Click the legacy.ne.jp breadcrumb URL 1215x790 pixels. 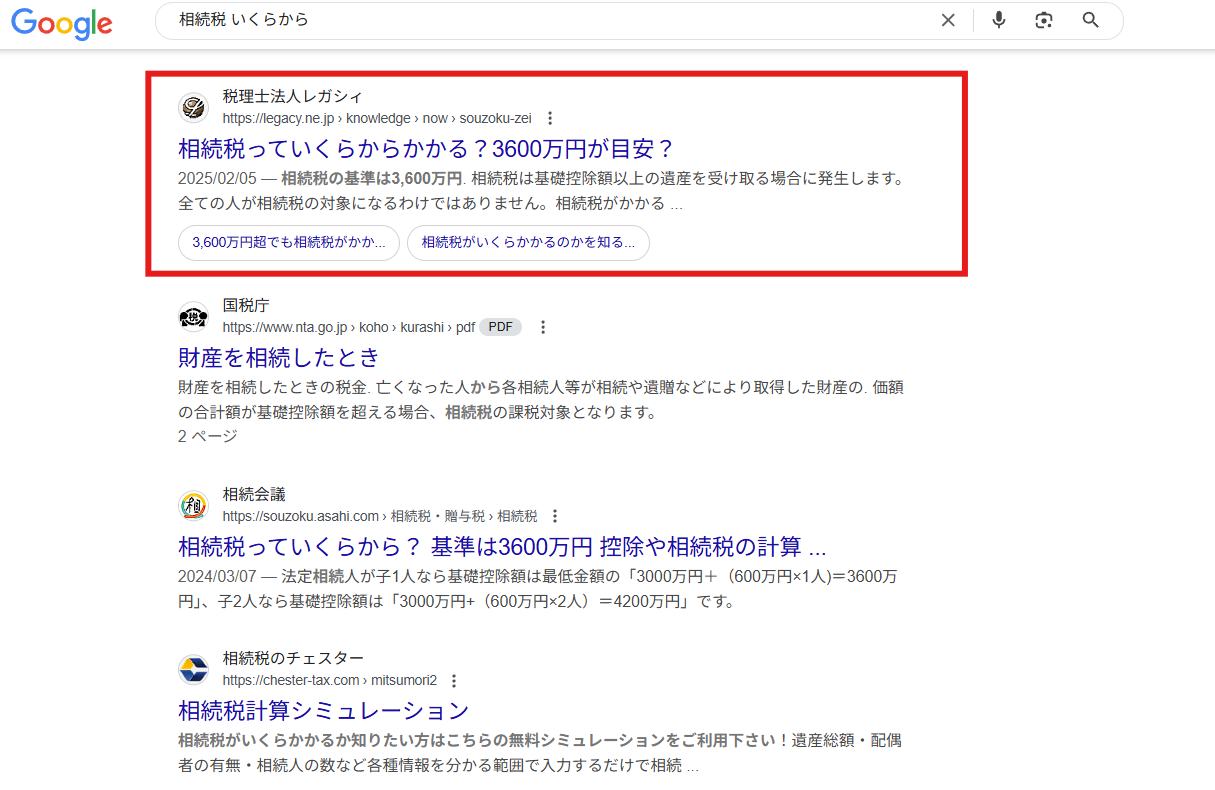pyautogui.click(x=377, y=118)
